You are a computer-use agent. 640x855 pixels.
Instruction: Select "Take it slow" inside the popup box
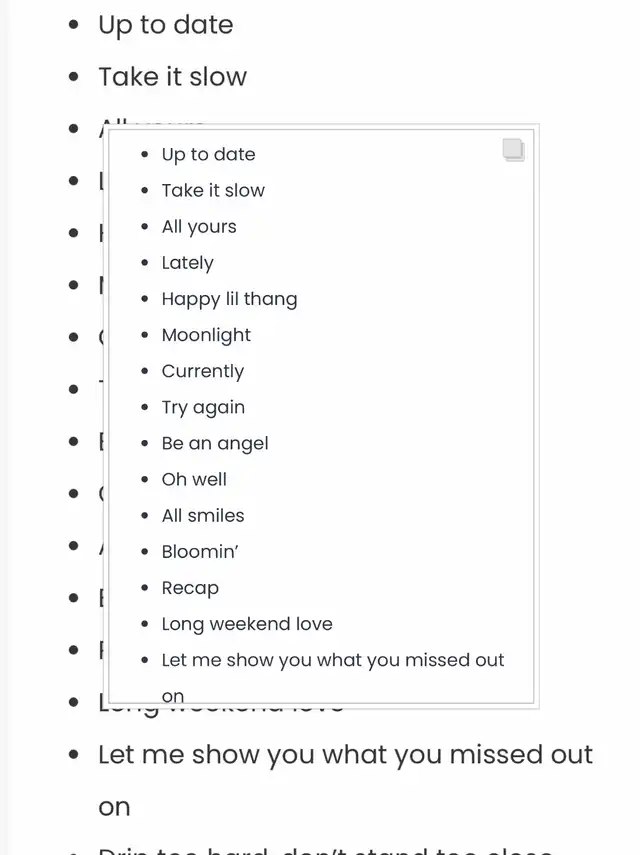tap(213, 190)
